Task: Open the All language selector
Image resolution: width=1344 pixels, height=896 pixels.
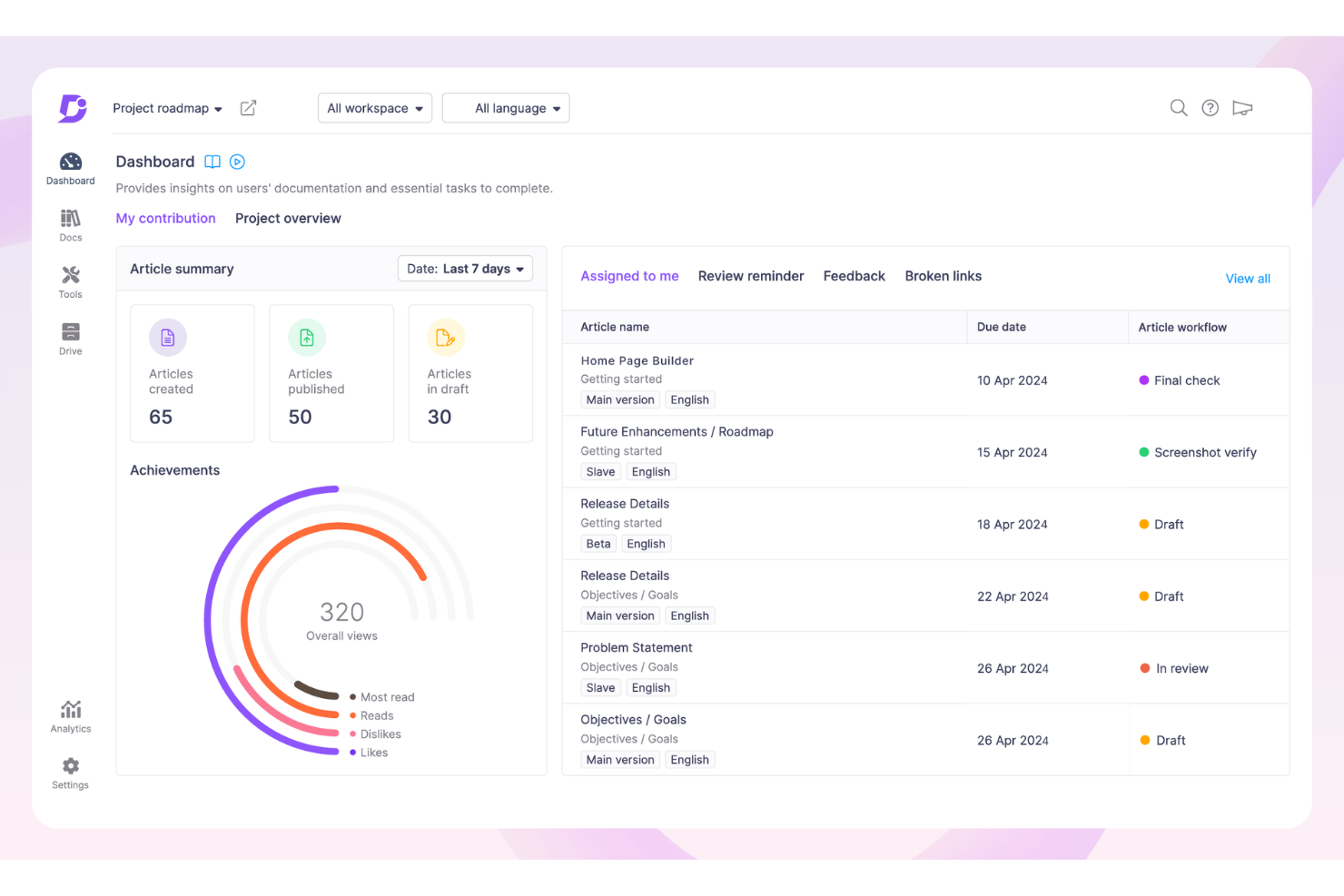Action: (505, 107)
